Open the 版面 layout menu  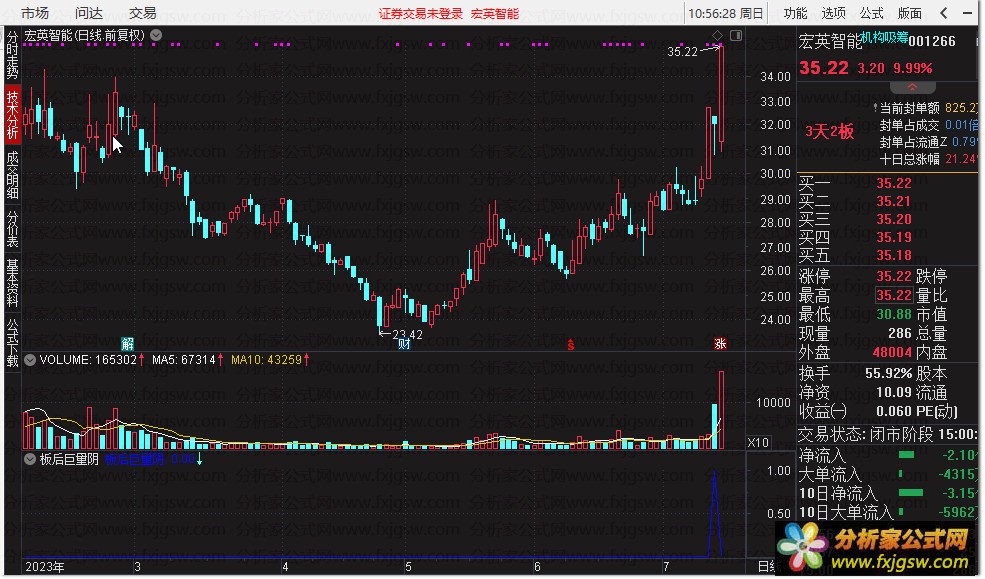click(x=910, y=13)
